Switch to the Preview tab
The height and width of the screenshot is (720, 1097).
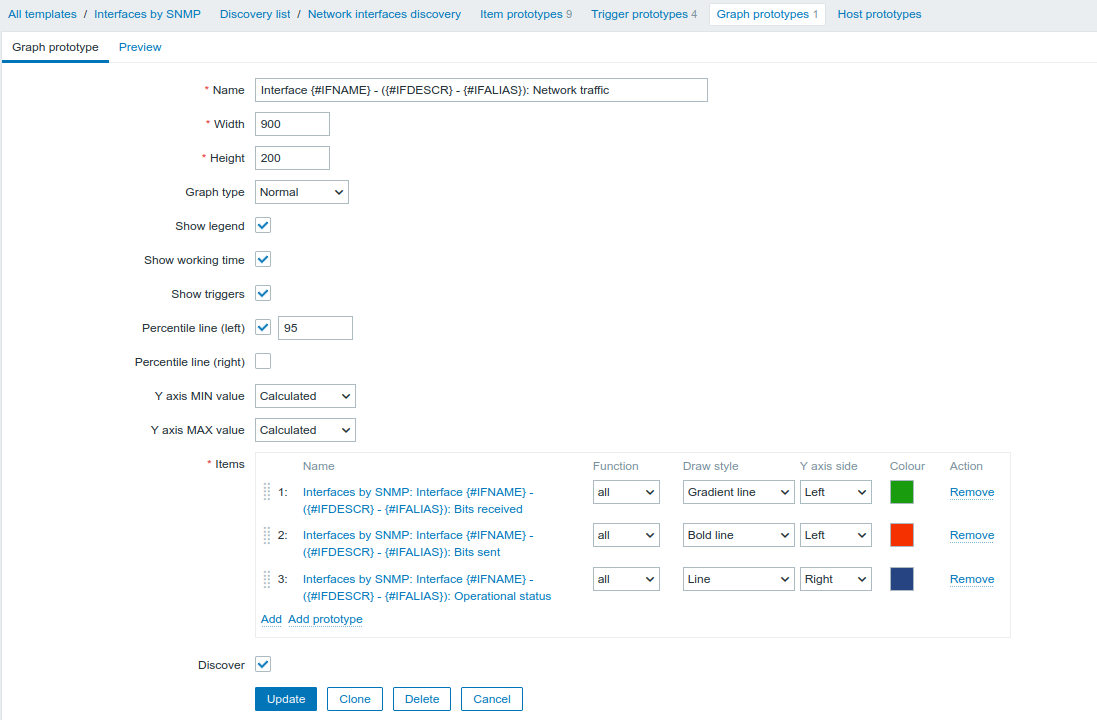(140, 47)
